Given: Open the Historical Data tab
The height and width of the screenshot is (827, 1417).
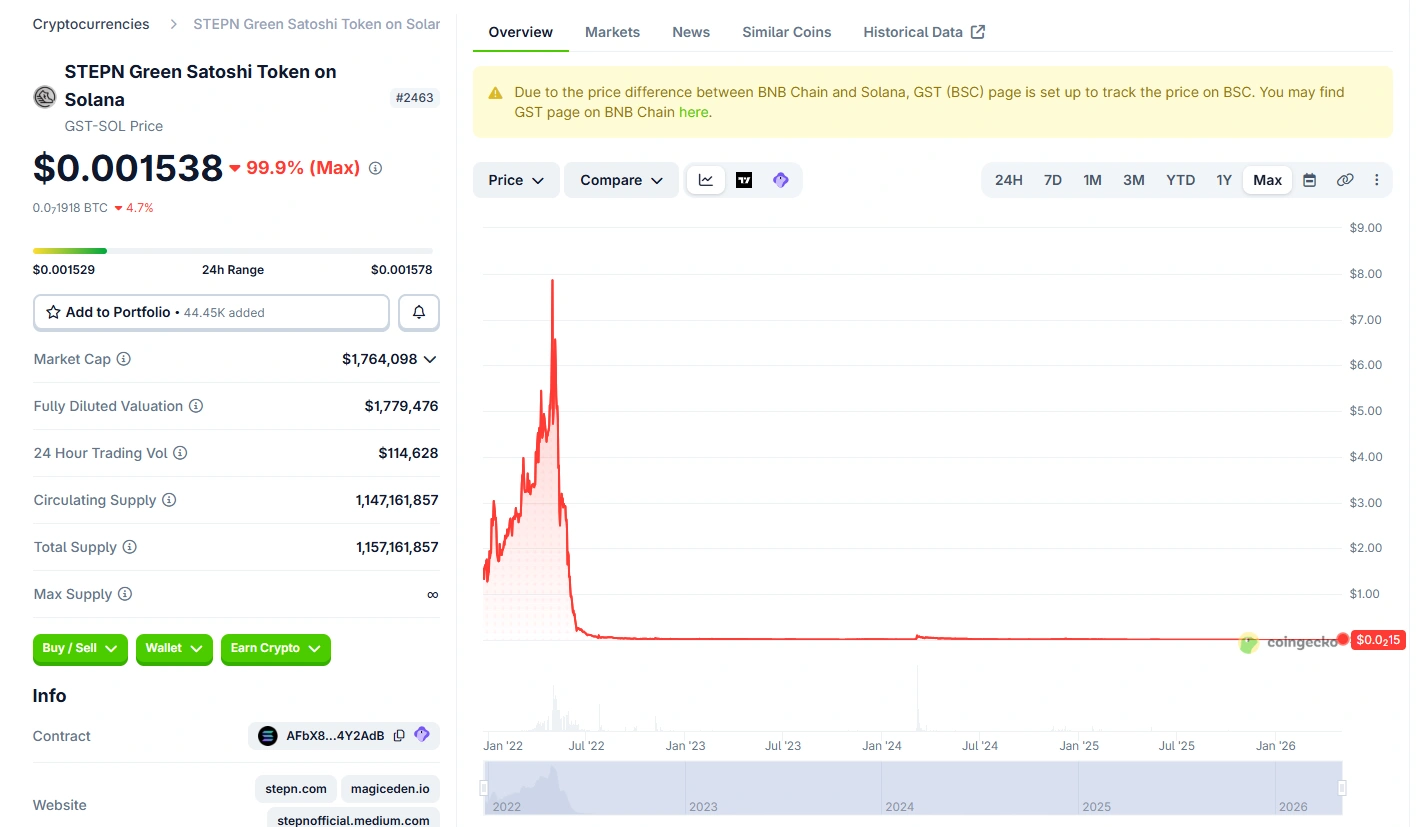Looking at the screenshot, I should (x=924, y=32).
